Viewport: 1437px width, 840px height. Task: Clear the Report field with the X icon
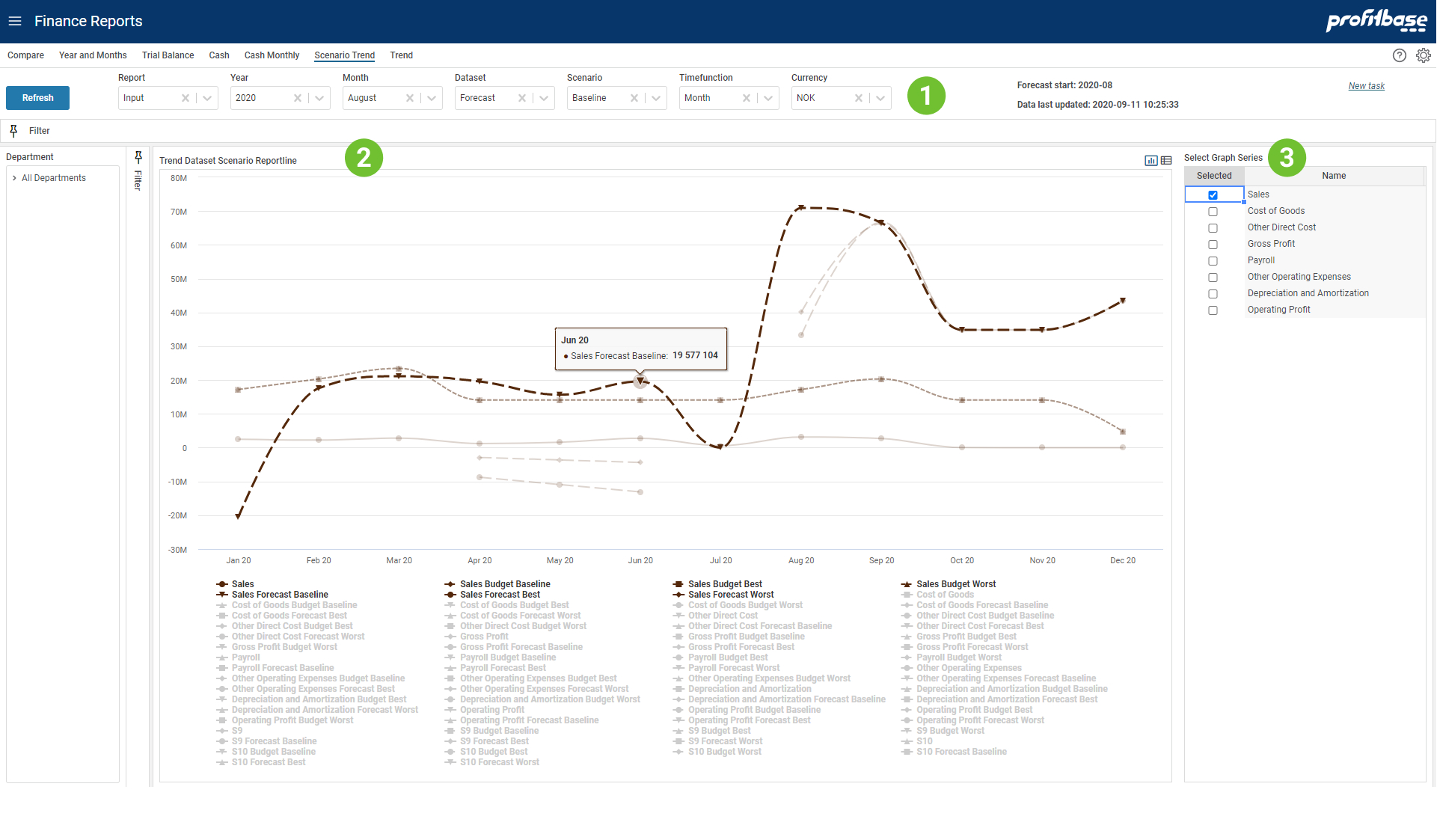pyautogui.click(x=186, y=98)
